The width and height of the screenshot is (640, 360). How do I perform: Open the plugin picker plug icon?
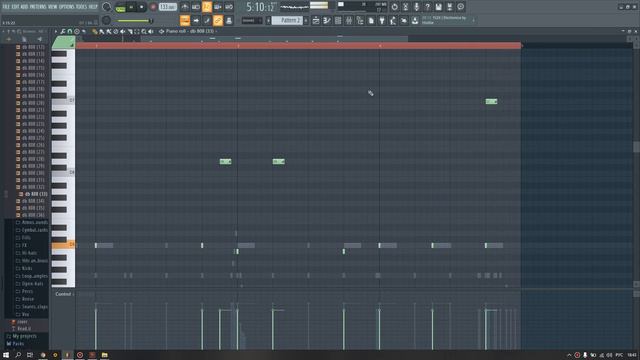click(x=382, y=20)
